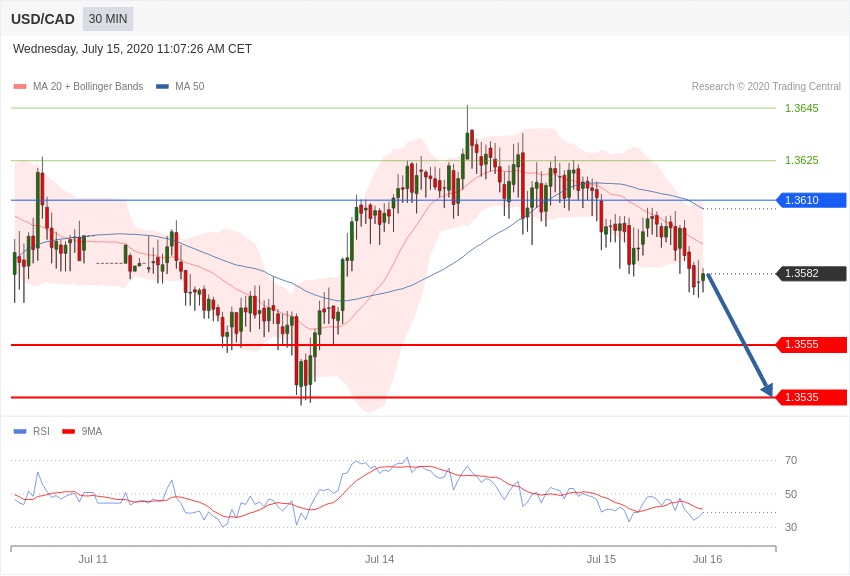Click the USD/CAD pair title

point(43,19)
